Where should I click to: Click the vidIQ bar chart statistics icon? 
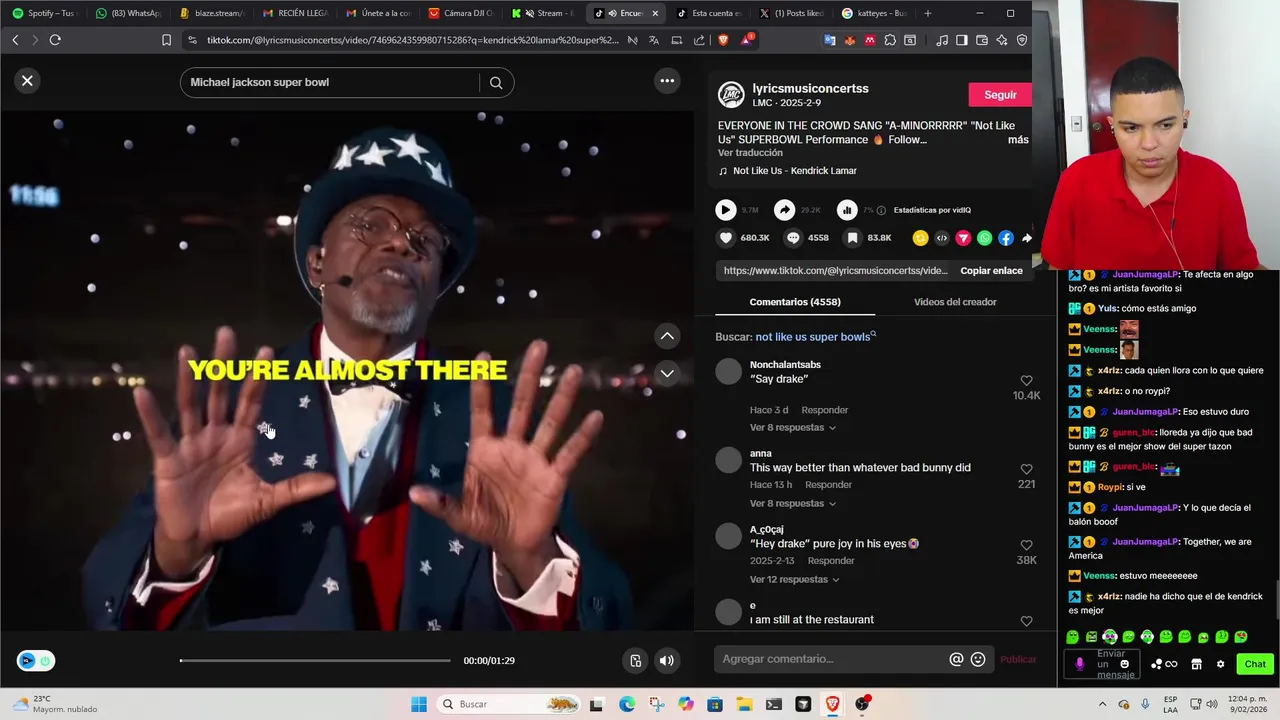847,210
